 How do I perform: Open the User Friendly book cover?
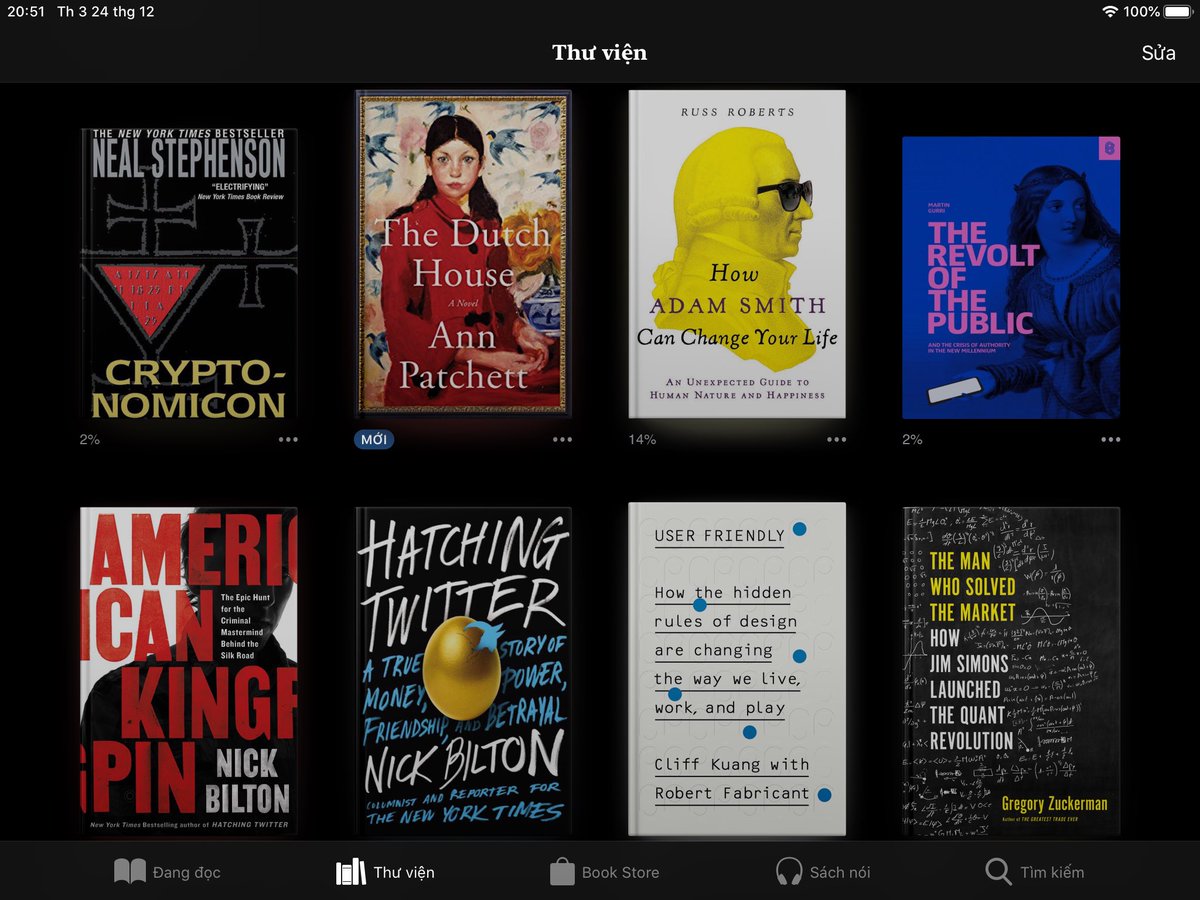point(737,669)
